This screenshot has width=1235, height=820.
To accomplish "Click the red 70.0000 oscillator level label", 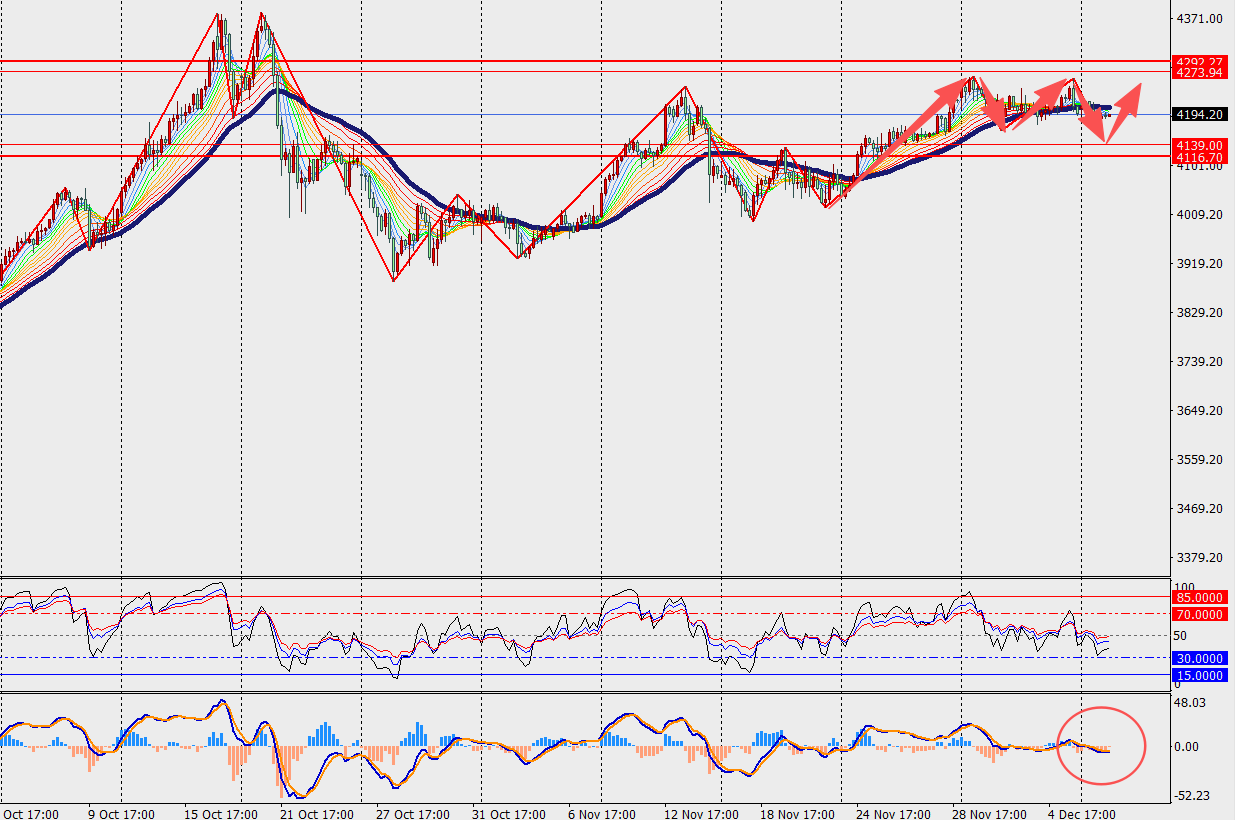I will (1200, 614).
